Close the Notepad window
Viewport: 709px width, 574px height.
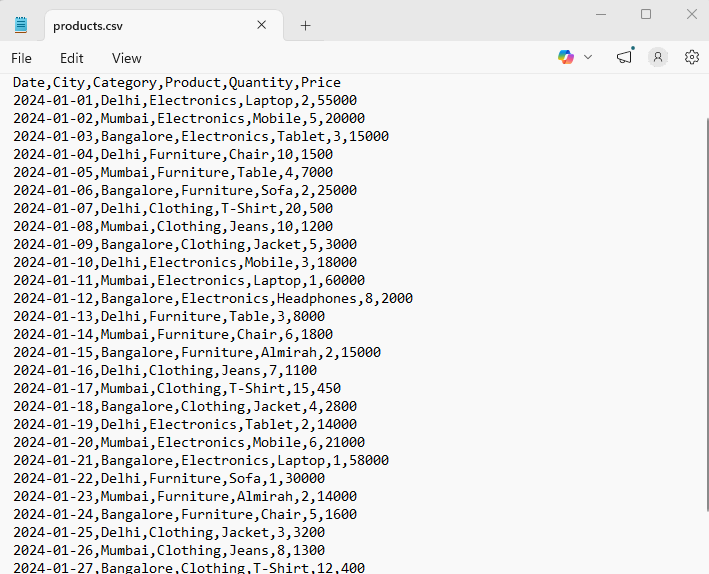691,14
